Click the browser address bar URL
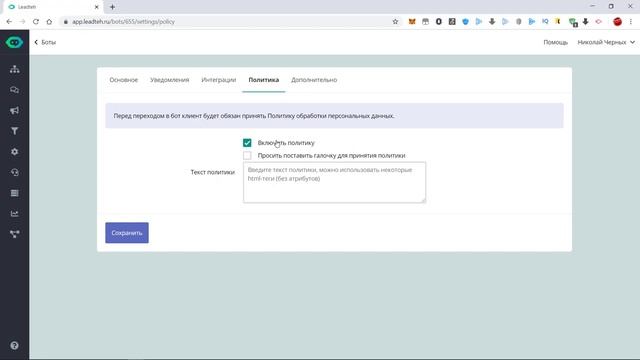The width and height of the screenshot is (640, 360). tap(124, 22)
